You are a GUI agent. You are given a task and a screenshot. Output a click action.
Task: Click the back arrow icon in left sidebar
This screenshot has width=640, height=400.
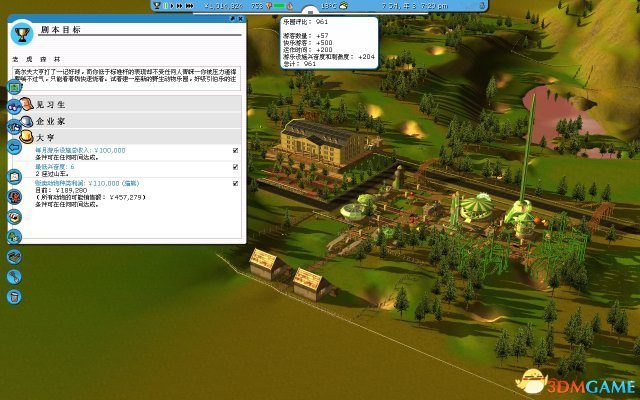pyautogui.click(x=14, y=147)
